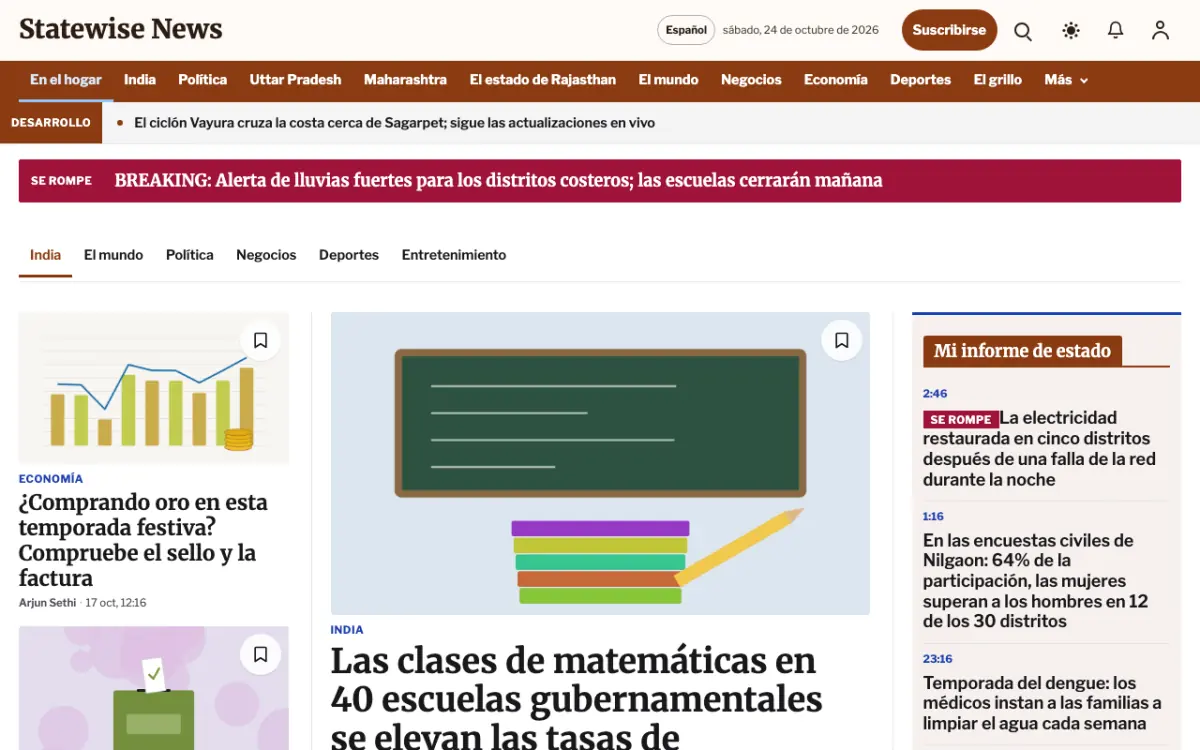Click the Suscribirse button
This screenshot has height=750, width=1200.
(949, 30)
